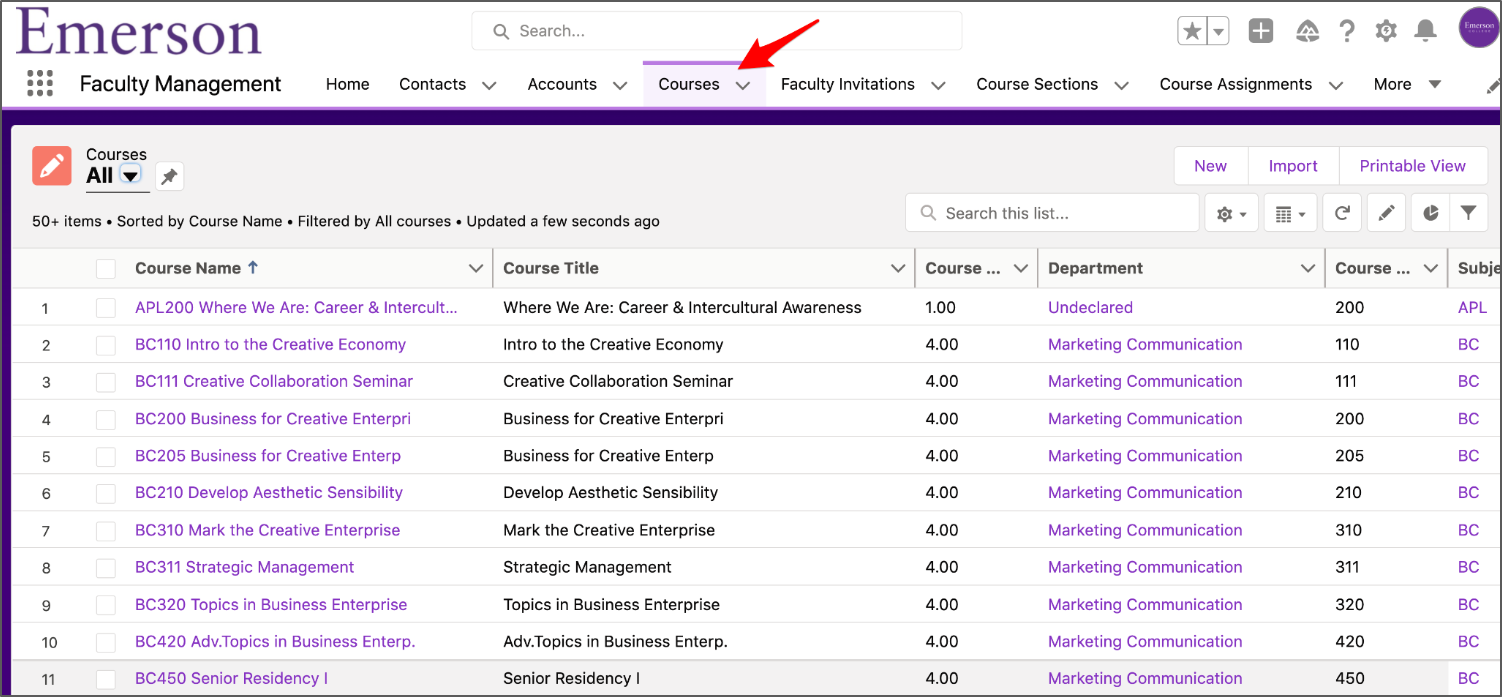Open Undeclared department link
Image resolution: width=1502 pixels, height=697 pixels.
pyautogui.click(x=1090, y=307)
